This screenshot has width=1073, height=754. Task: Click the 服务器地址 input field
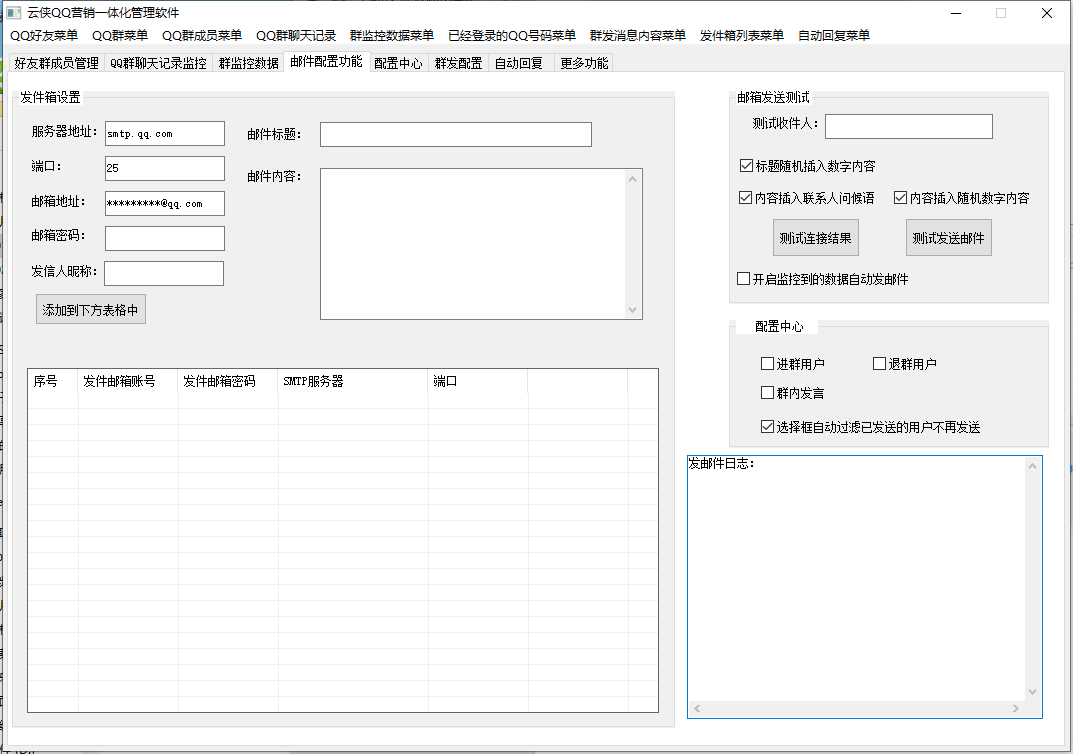point(165,133)
